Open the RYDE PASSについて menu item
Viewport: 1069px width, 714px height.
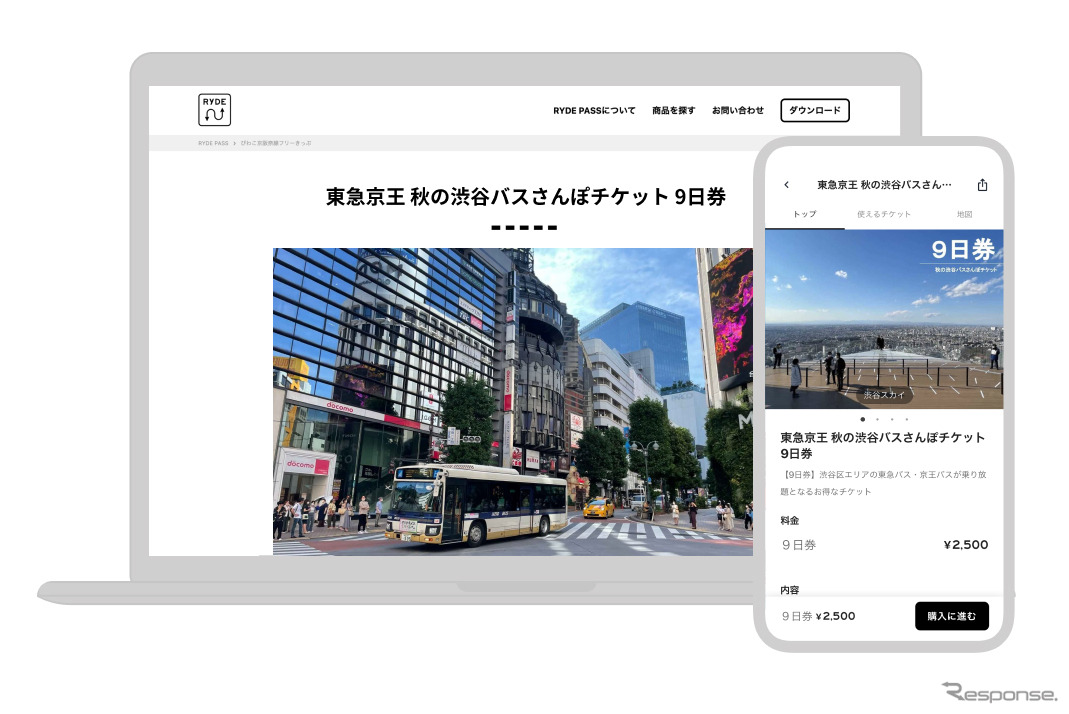(x=594, y=110)
